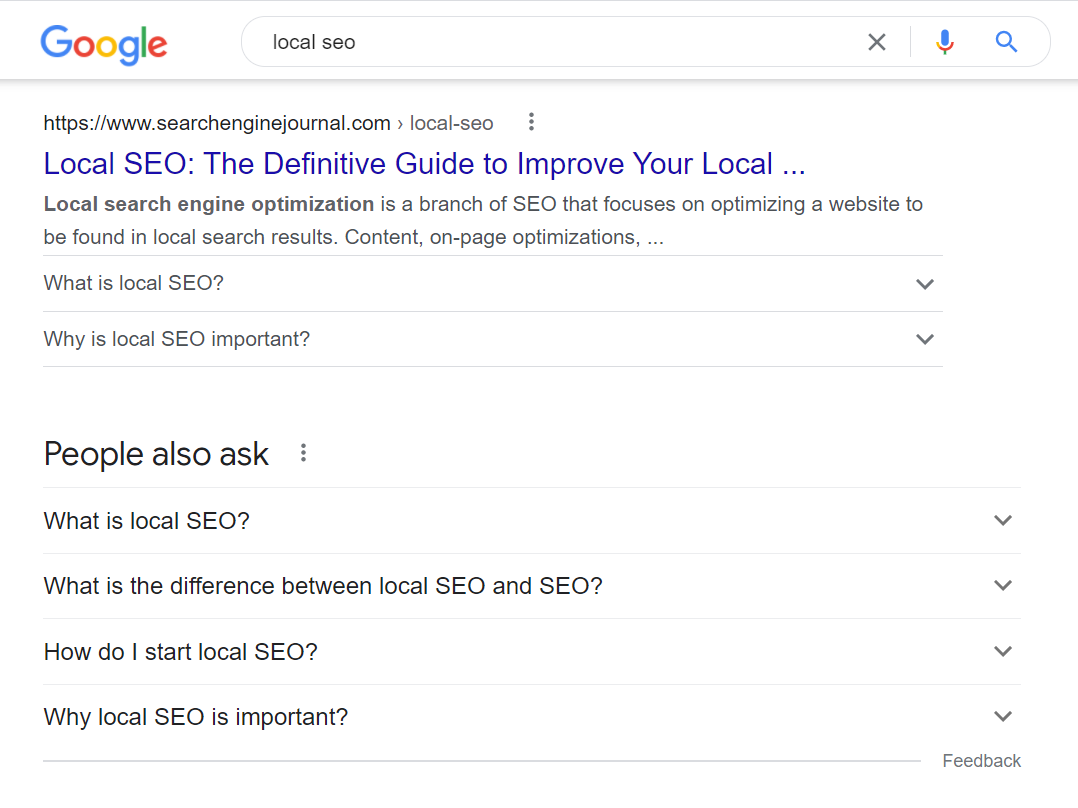Expand "How do I start local SEO?" arrow

pos(1003,652)
